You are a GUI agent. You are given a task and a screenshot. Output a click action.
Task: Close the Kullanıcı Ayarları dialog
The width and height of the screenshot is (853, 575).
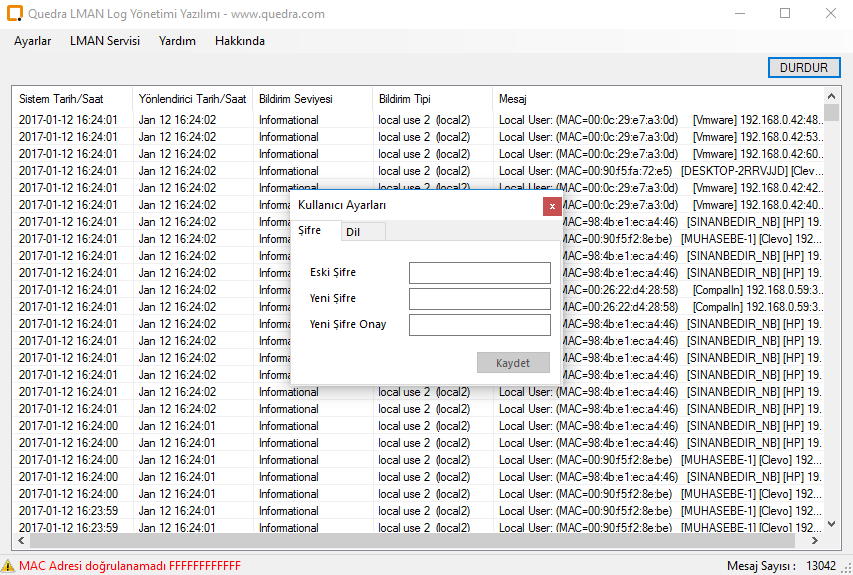pyautogui.click(x=551, y=206)
